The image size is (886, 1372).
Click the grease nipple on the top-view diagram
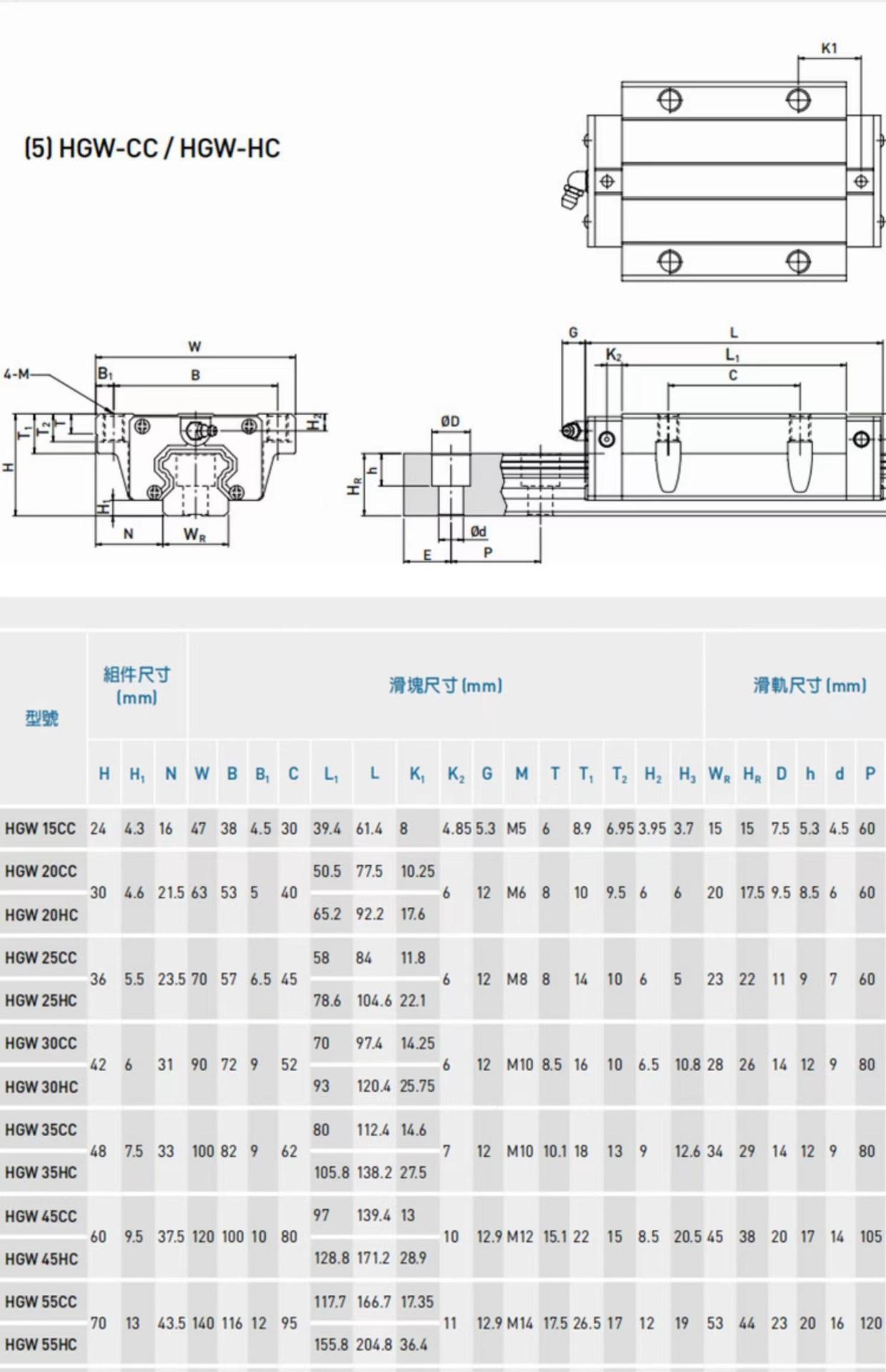(572, 189)
